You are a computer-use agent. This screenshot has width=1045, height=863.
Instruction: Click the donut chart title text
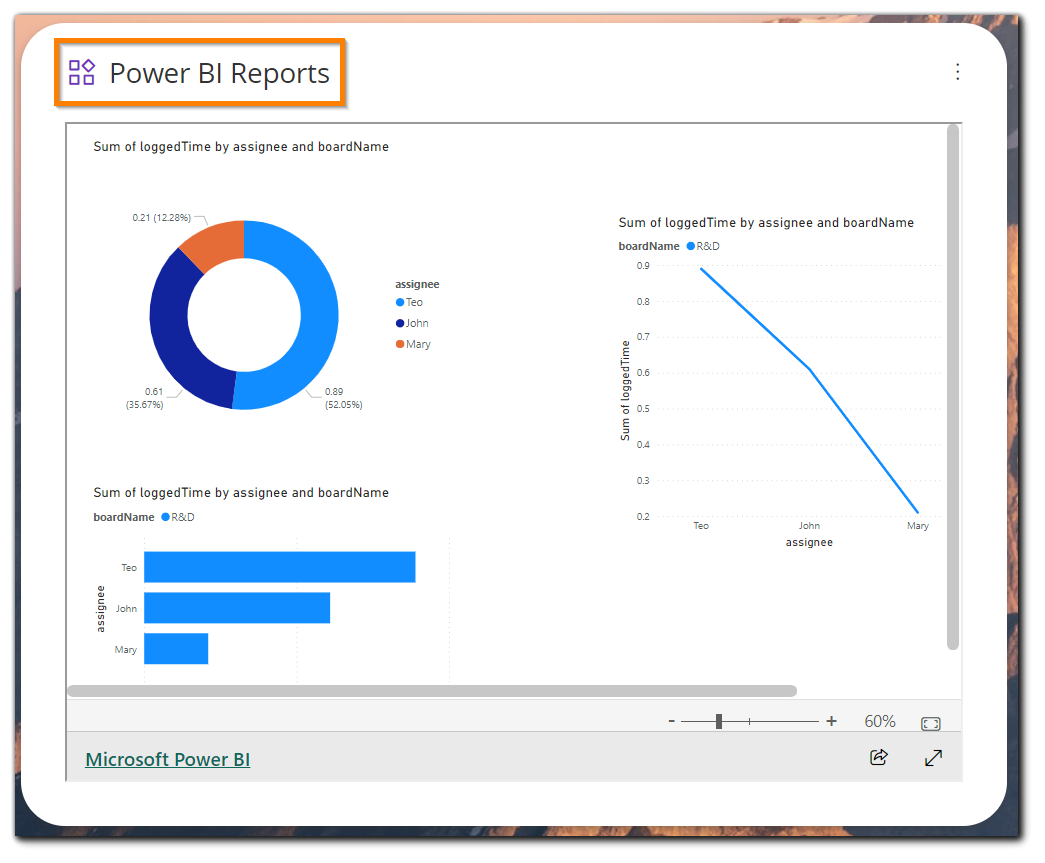point(241,147)
